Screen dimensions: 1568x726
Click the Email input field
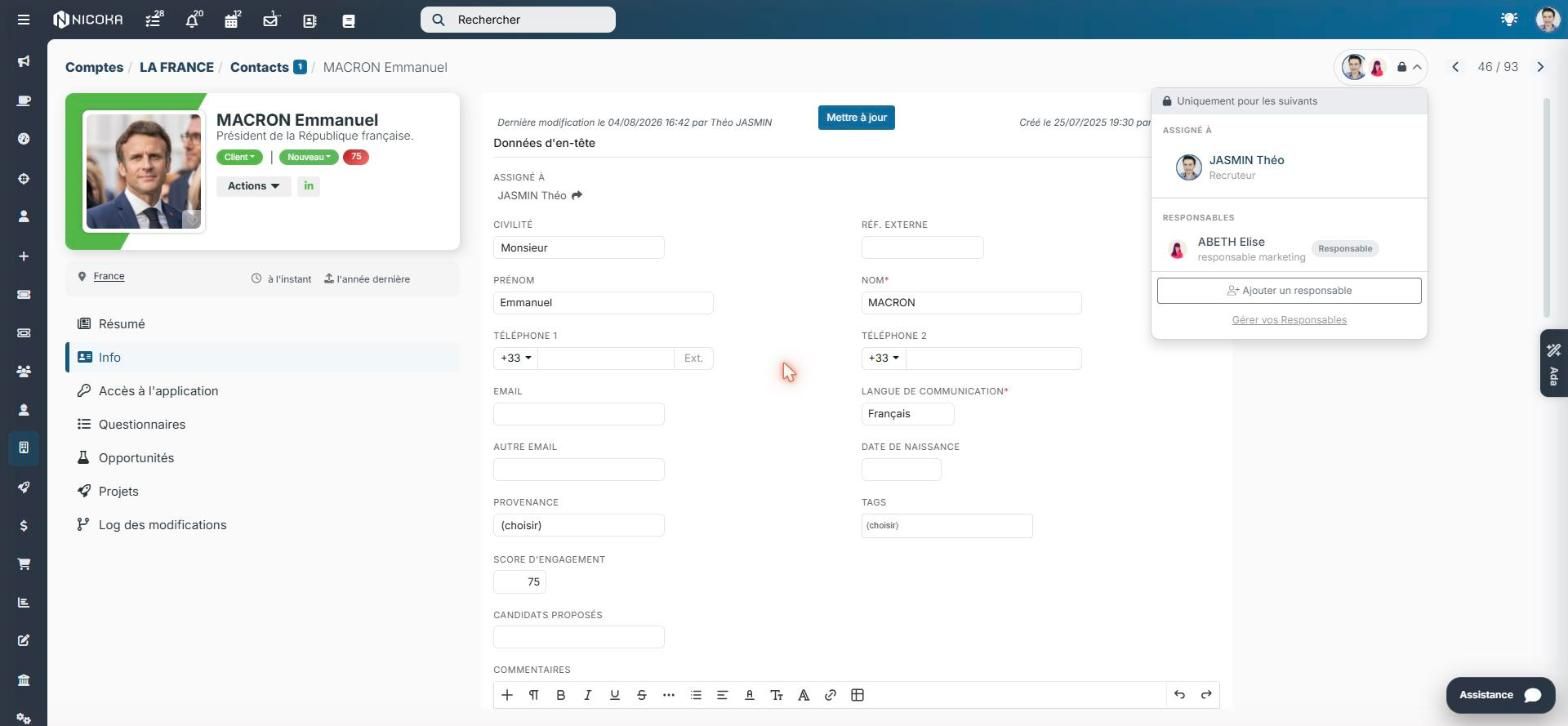point(579,414)
